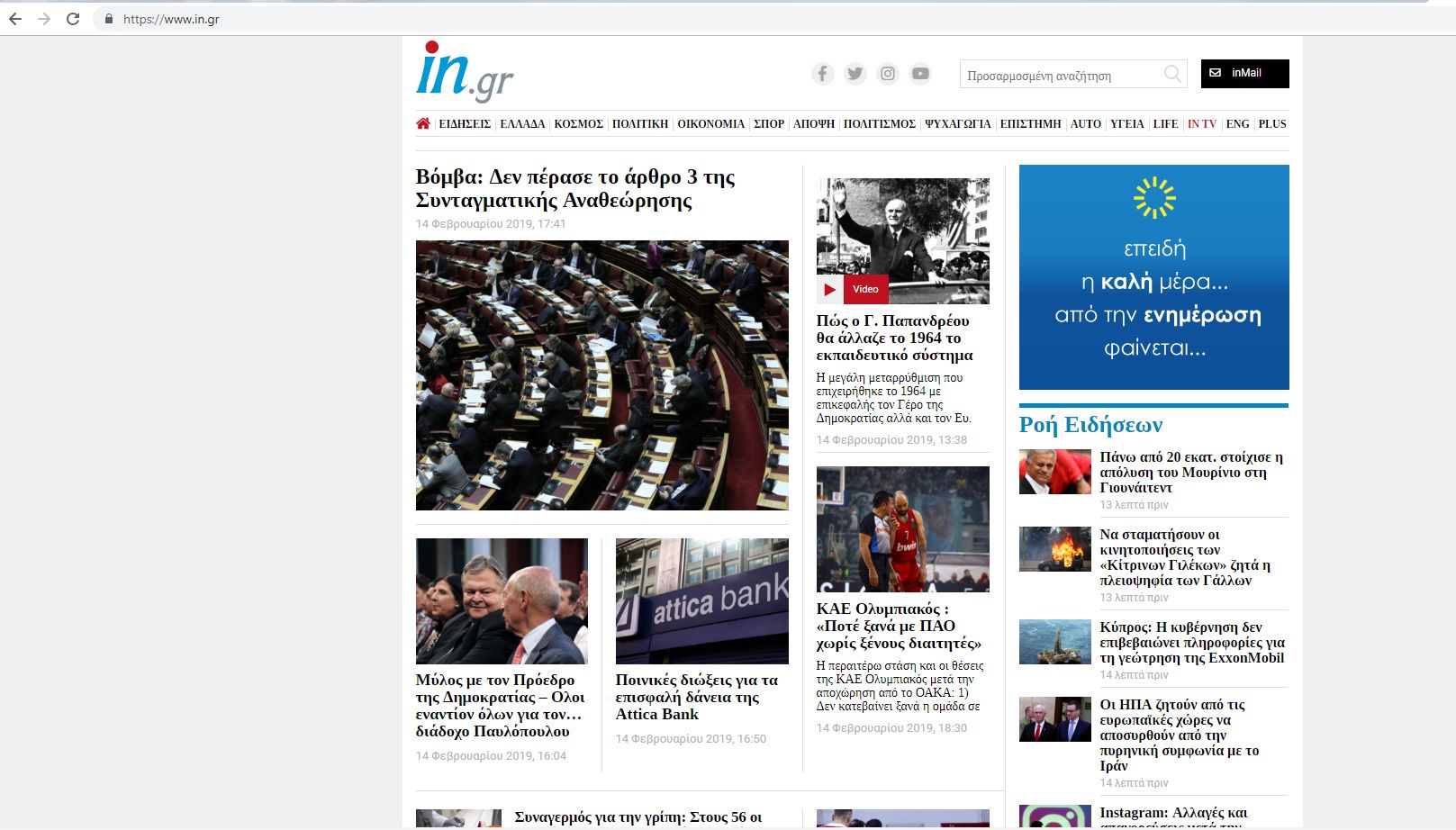
Task: Click the browser forward arrow
Action: click(x=44, y=19)
